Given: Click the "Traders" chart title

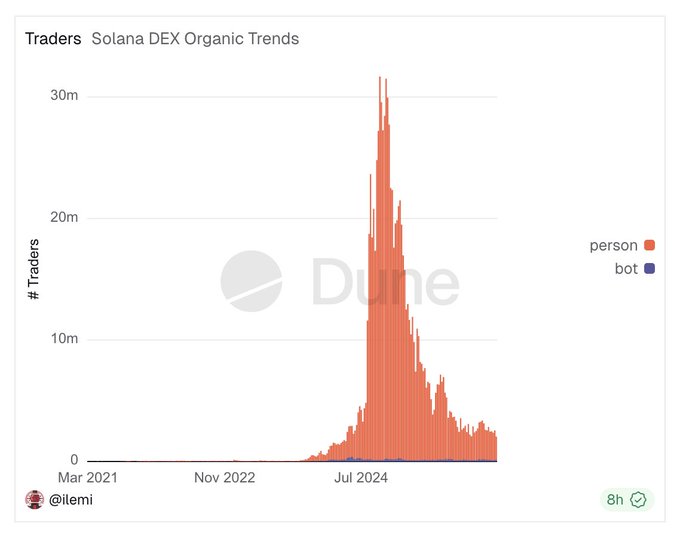Looking at the screenshot, I should [53, 39].
